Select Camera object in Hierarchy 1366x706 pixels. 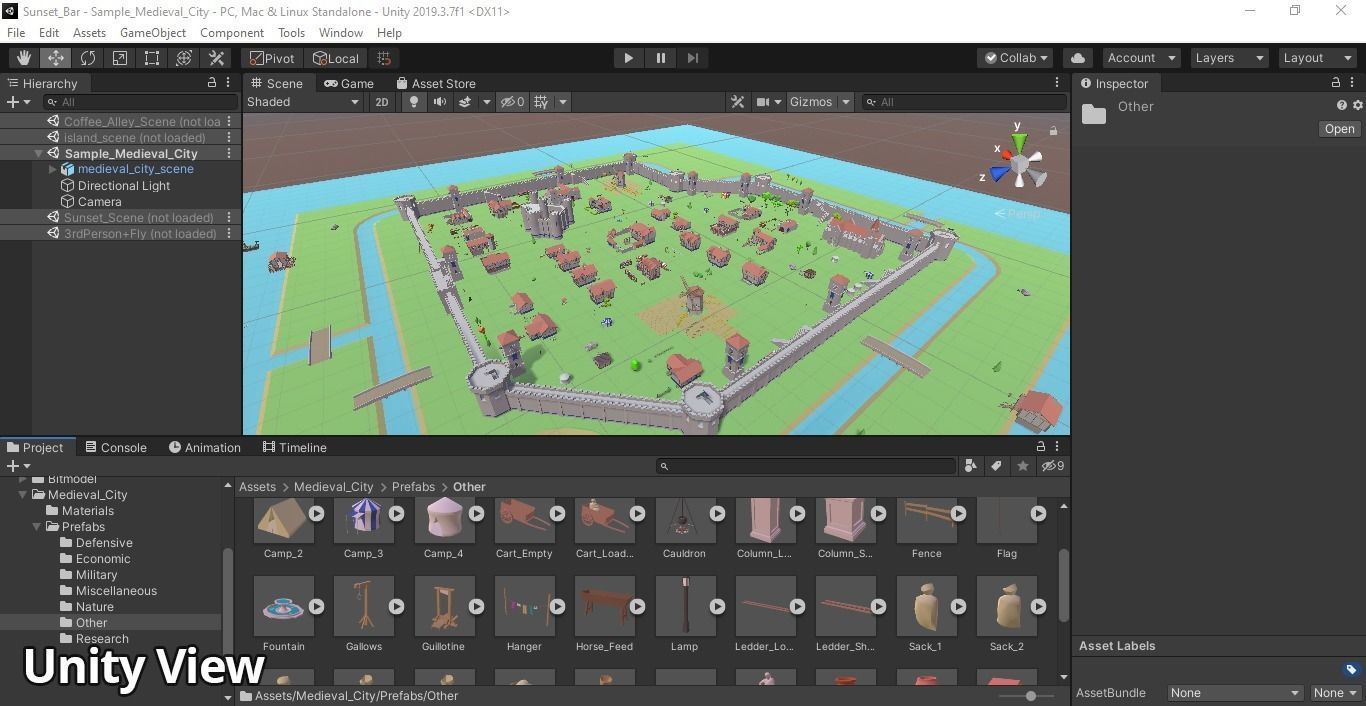(99, 202)
